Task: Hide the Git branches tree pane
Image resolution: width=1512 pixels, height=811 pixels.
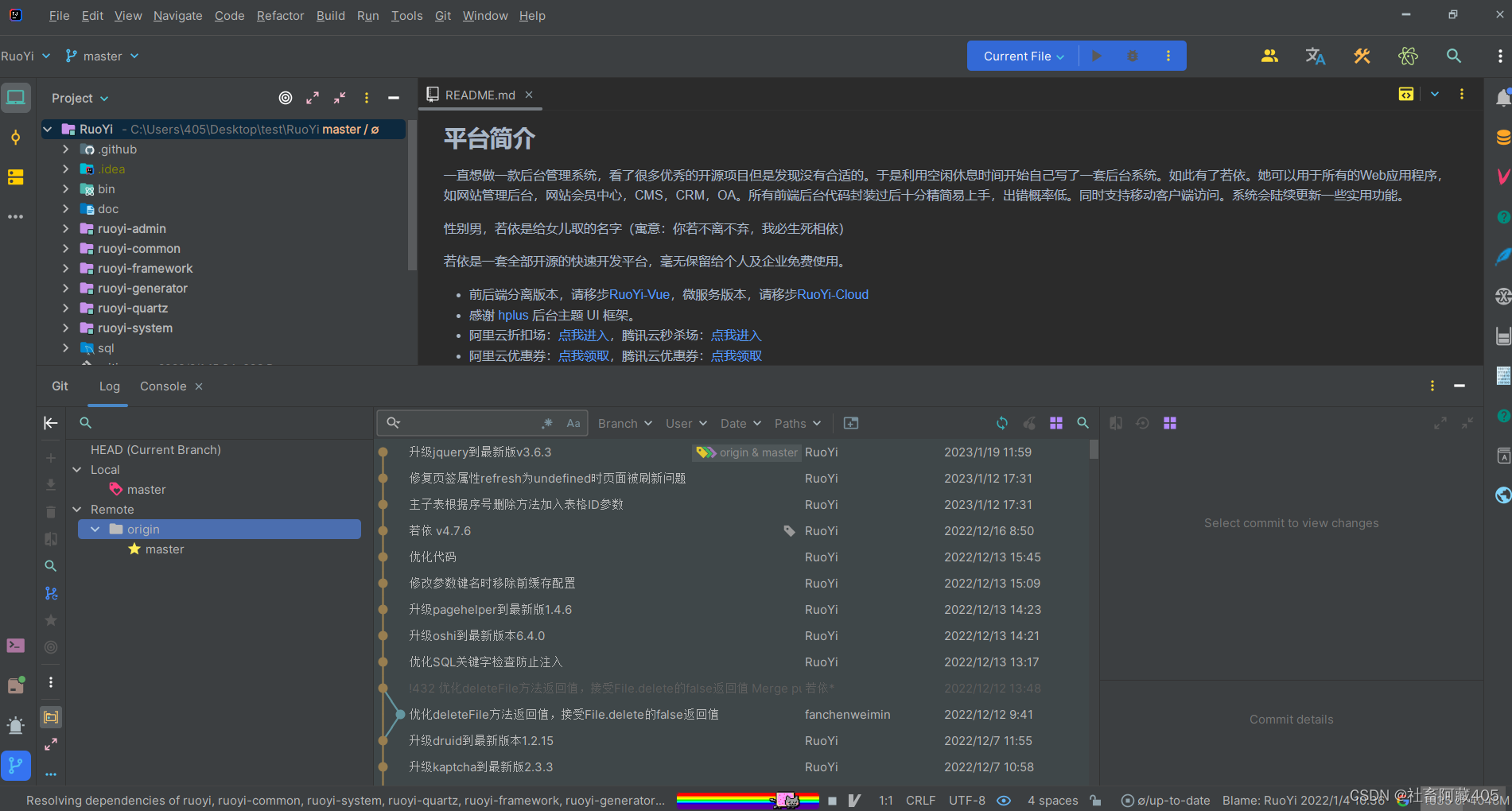Action: 50,423
